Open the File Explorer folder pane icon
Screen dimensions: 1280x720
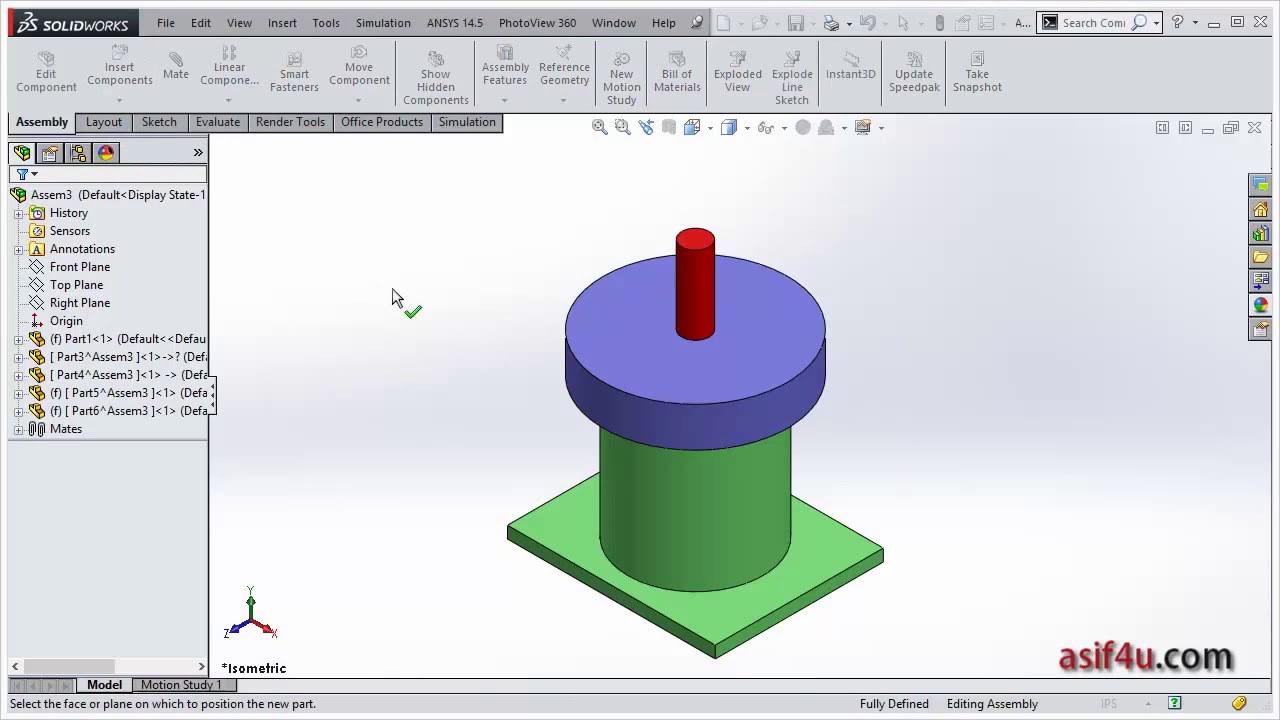pyautogui.click(x=1260, y=258)
